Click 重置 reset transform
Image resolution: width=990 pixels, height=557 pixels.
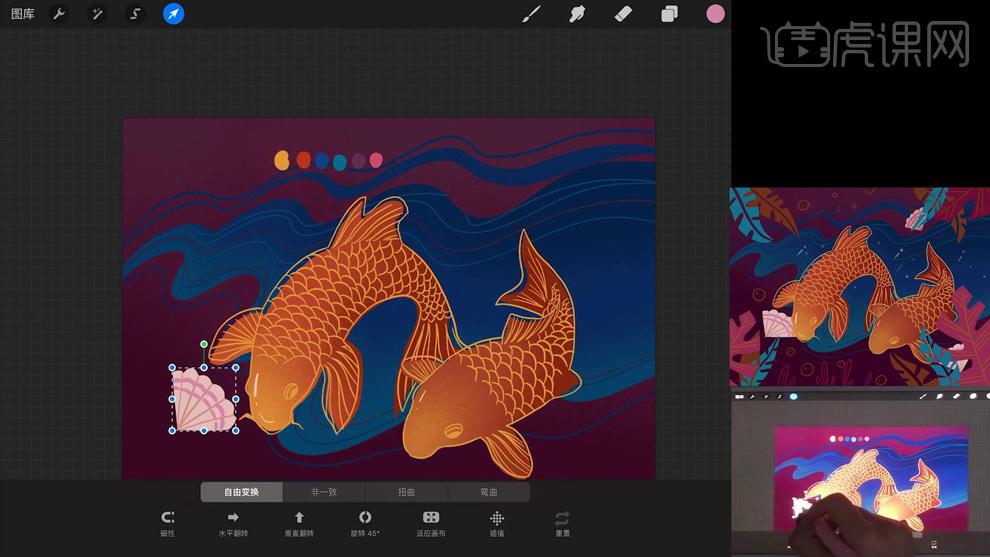(562, 524)
